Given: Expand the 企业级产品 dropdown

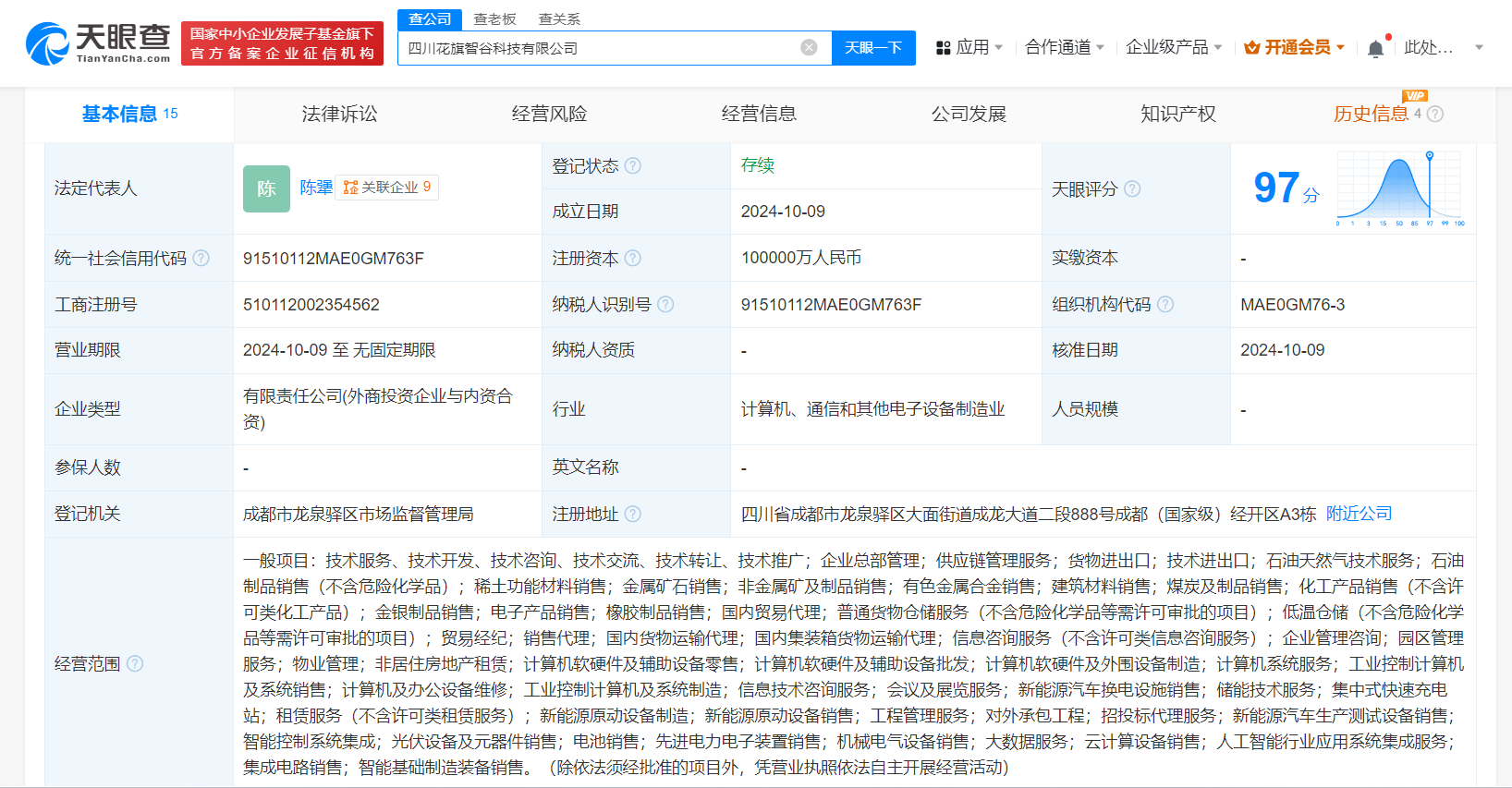Looking at the screenshot, I should (x=1218, y=47).
